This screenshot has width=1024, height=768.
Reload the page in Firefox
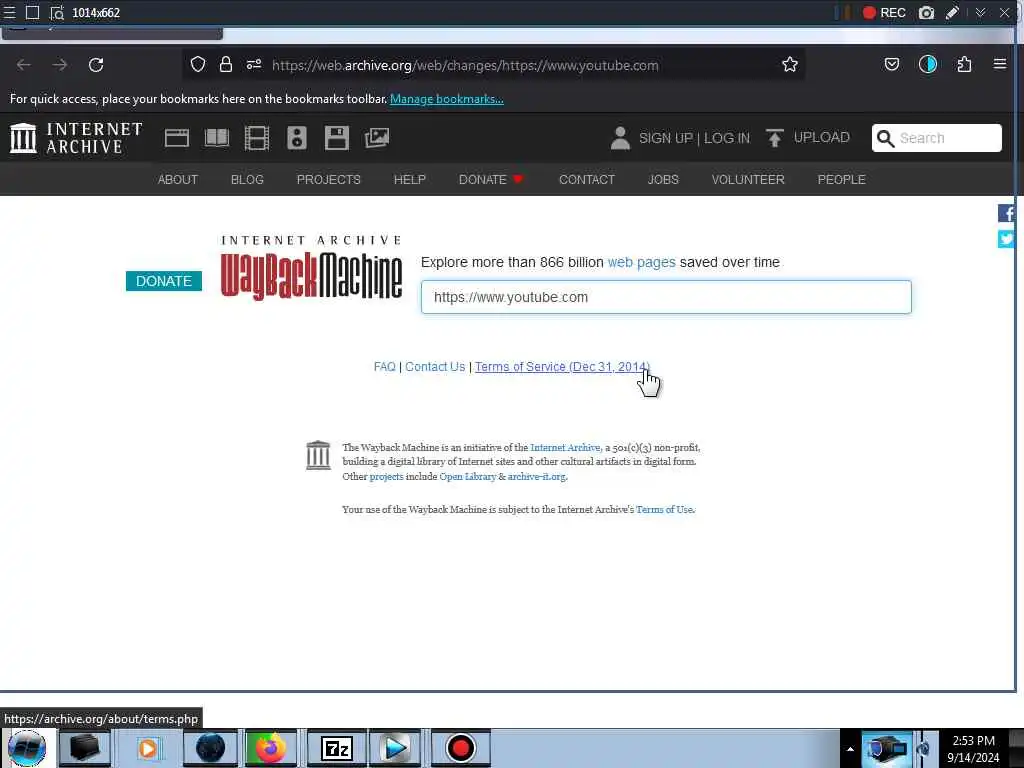(96, 65)
